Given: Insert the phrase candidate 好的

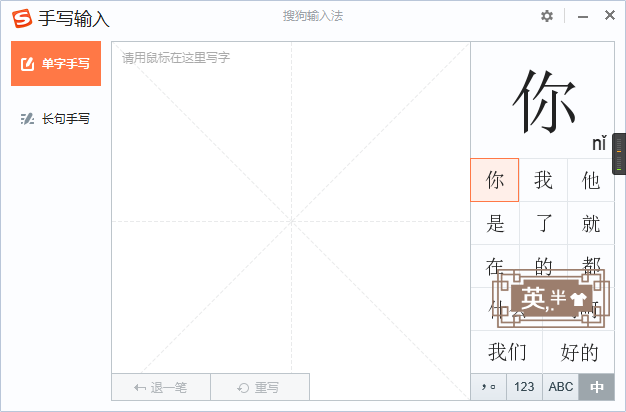Looking at the screenshot, I should coord(579,352).
